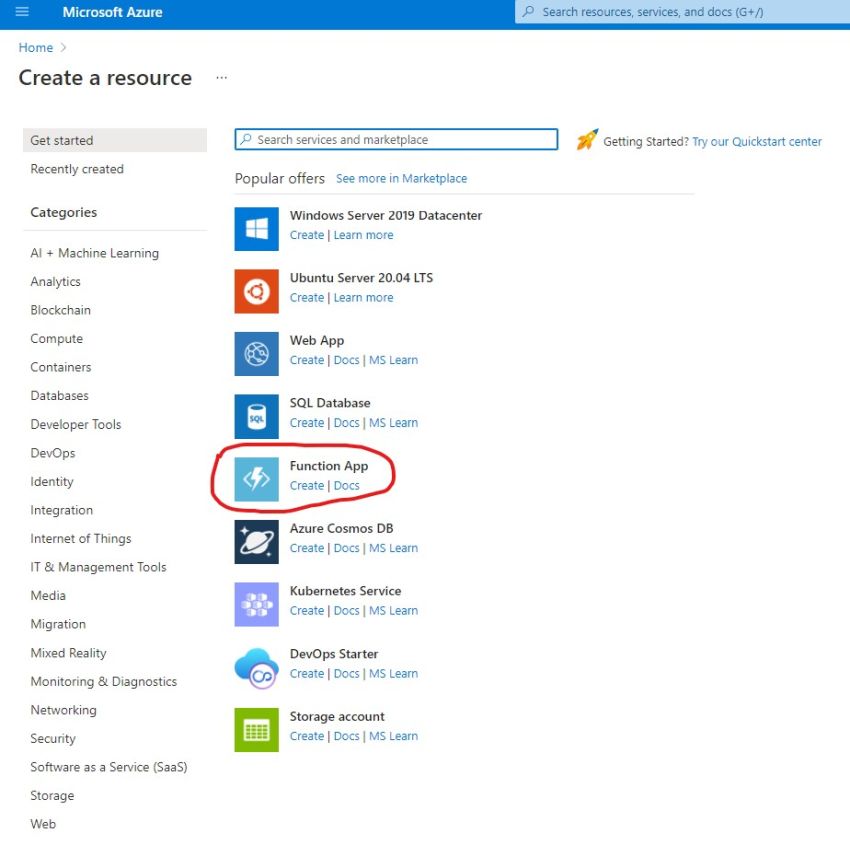Viewport: 850px width, 844px height.
Task: Select the Windows Server 2019 Datacenter icon
Action: (x=255, y=229)
